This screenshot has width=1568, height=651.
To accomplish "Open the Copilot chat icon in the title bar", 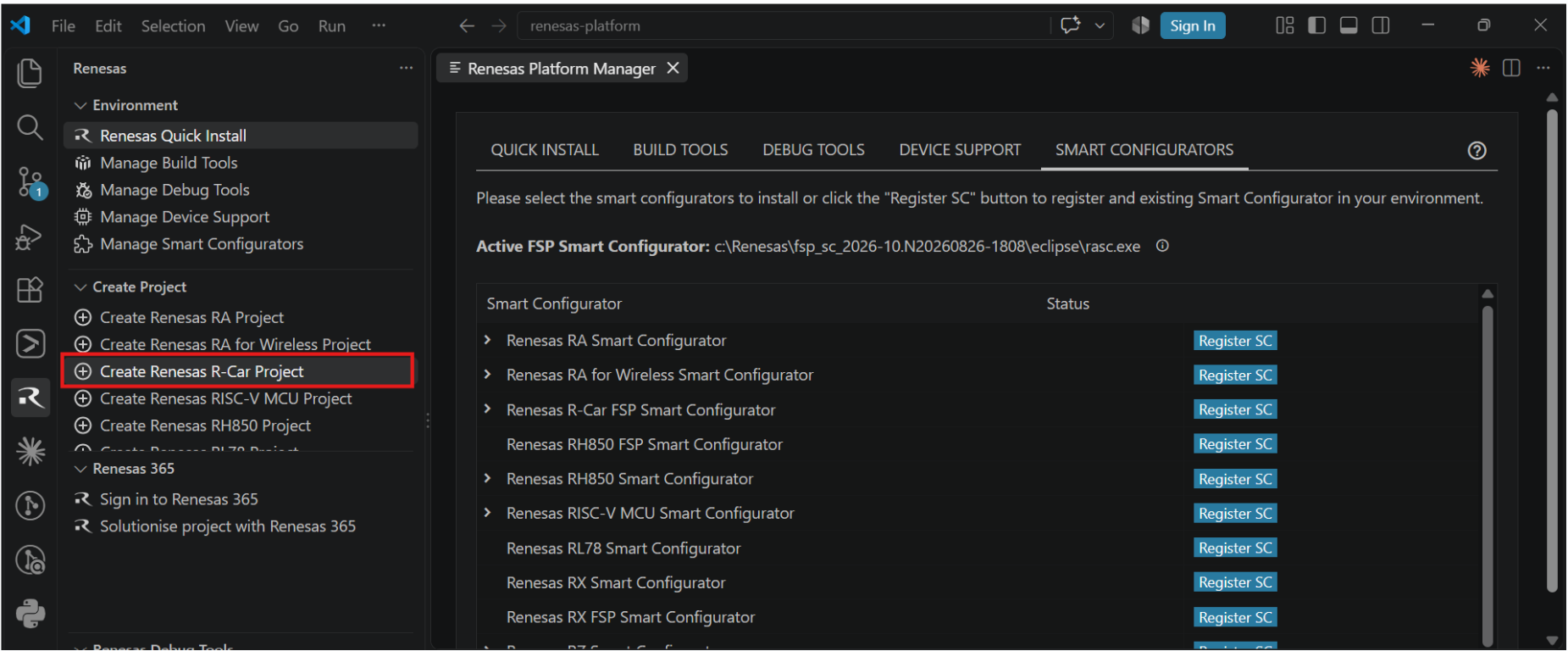I will pos(1071,25).
